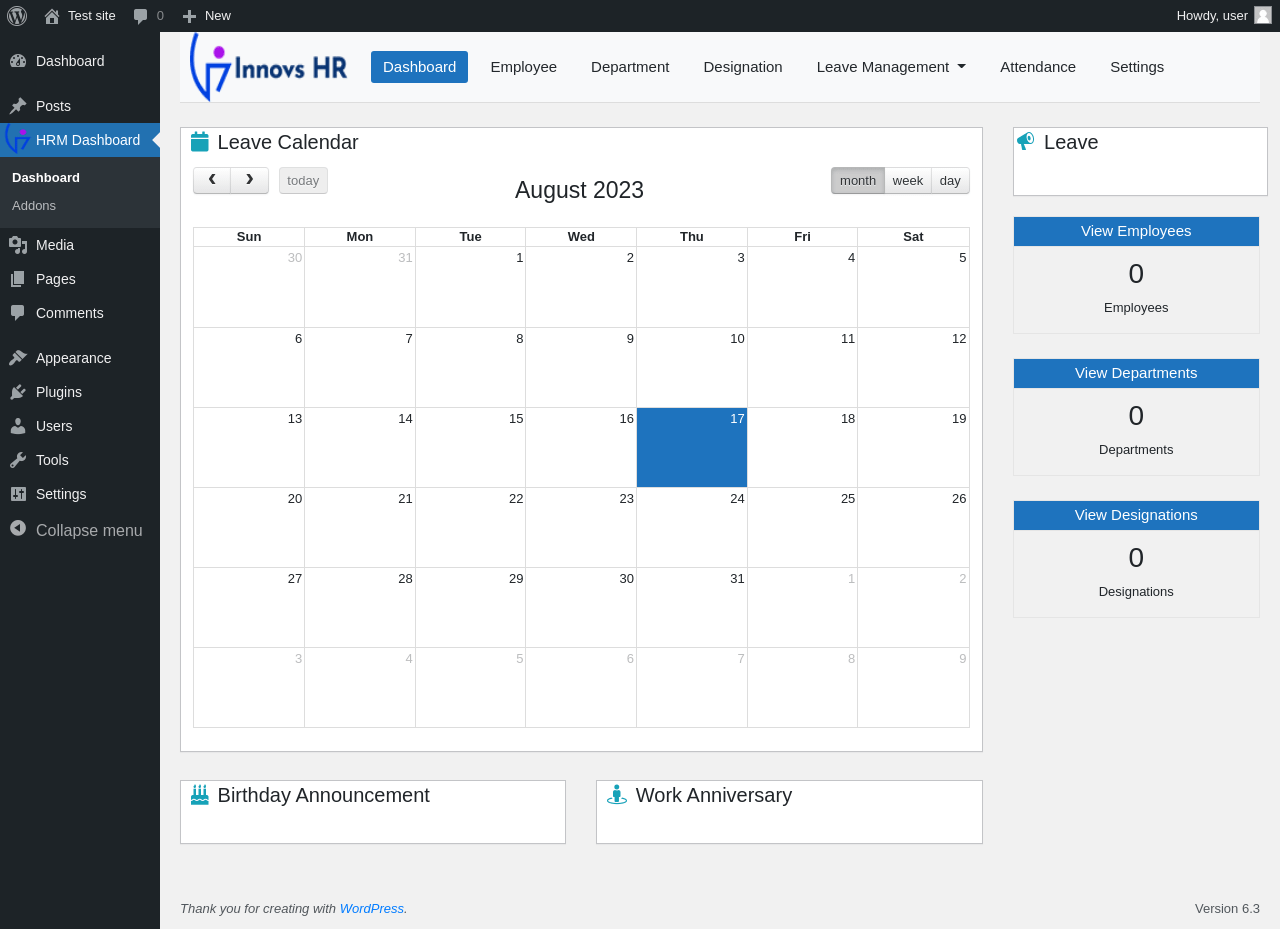
Task: Click the Collapse menu arrow icon
Action: pos(18,528)
